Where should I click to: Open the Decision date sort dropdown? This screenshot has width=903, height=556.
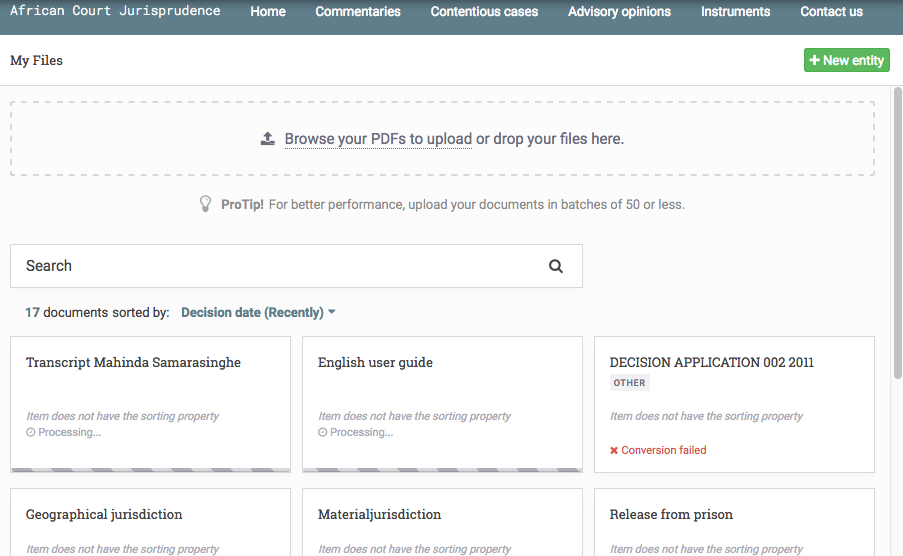[x=258, y=312]
